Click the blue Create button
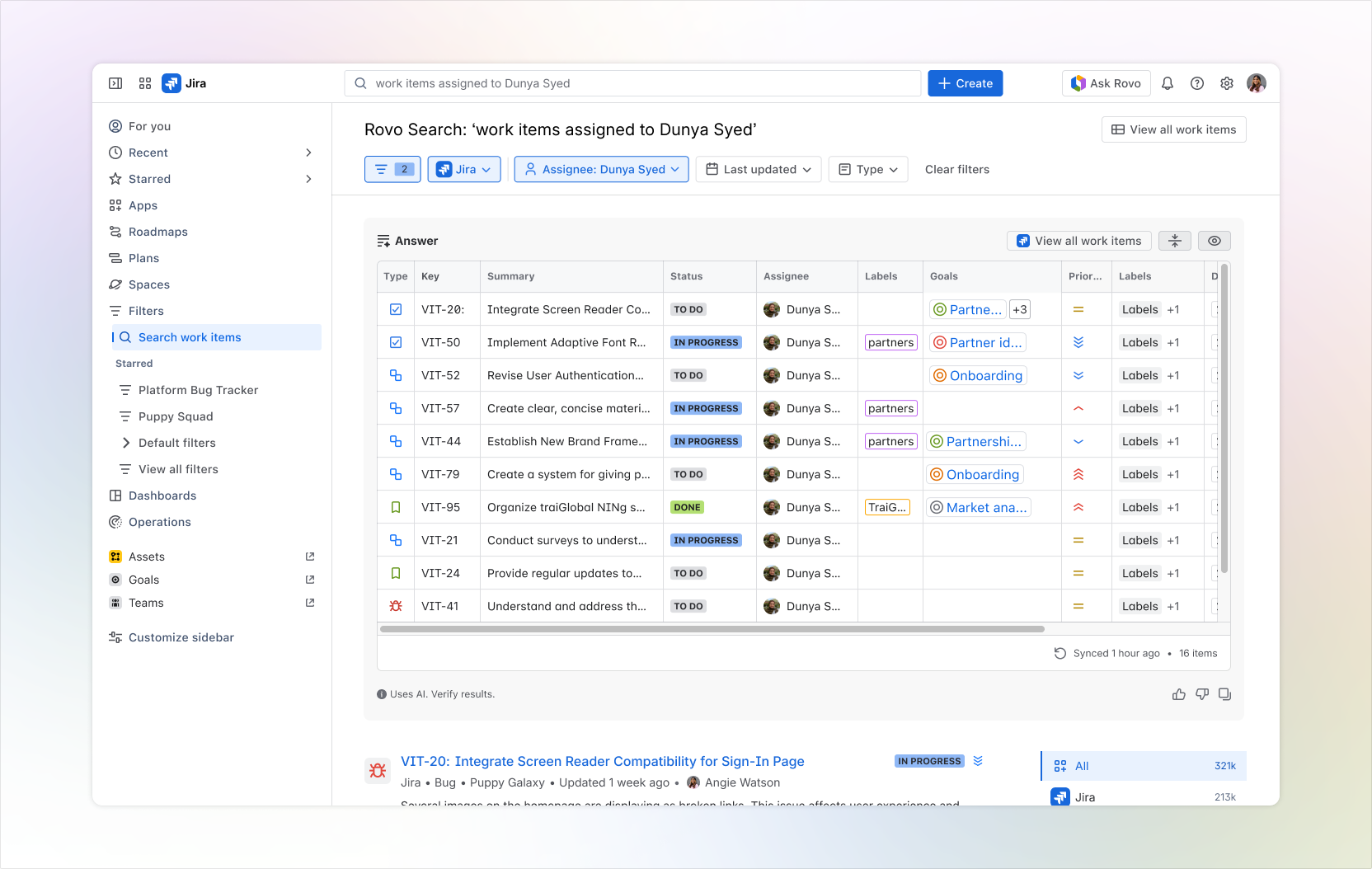This screenshot has height=869, width=1372. coord(966,83)
